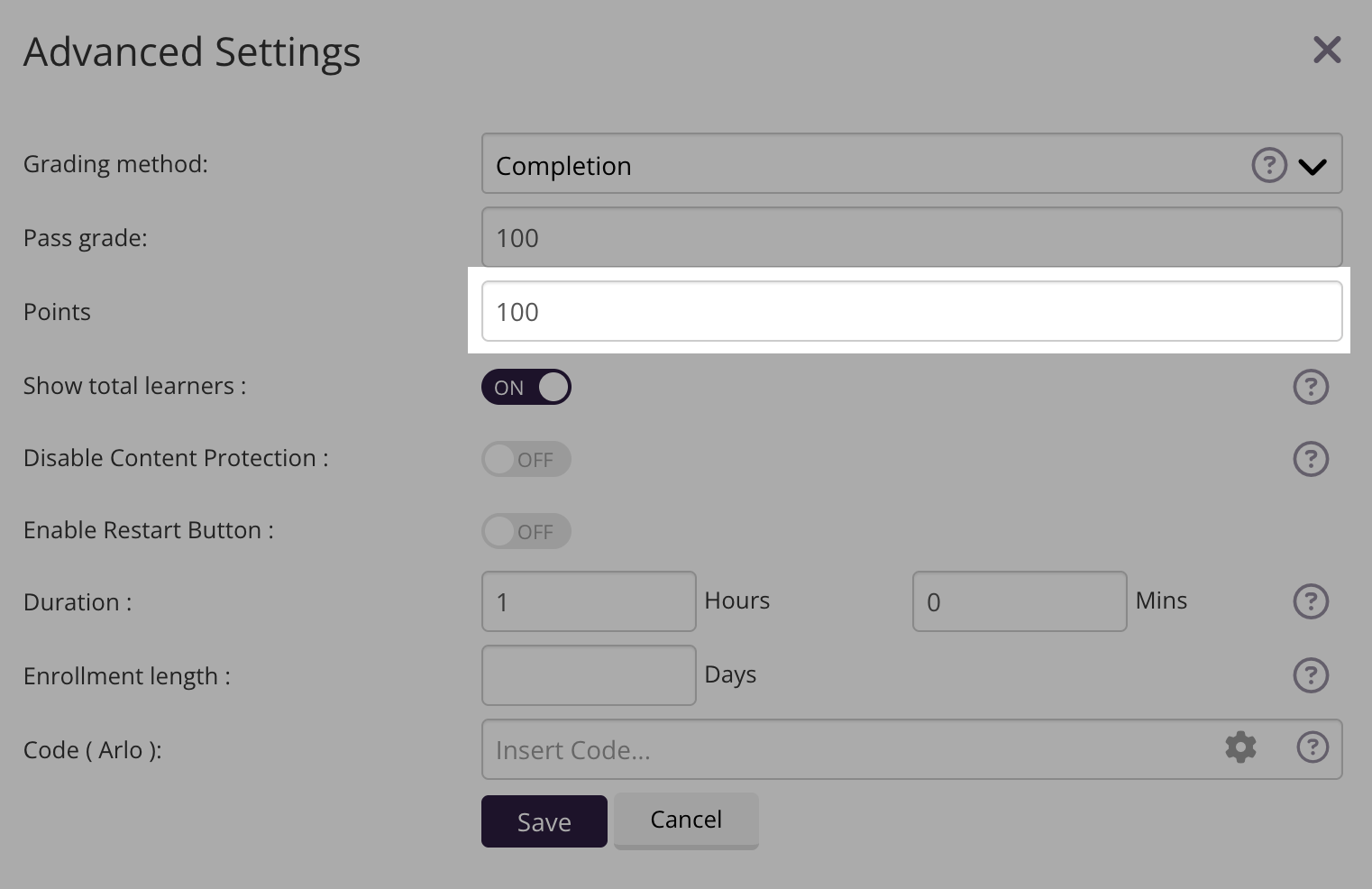This screenshot has height=889, width=1372.
Task: Toggle Enable Restart Button on
Action: (526, 531)
